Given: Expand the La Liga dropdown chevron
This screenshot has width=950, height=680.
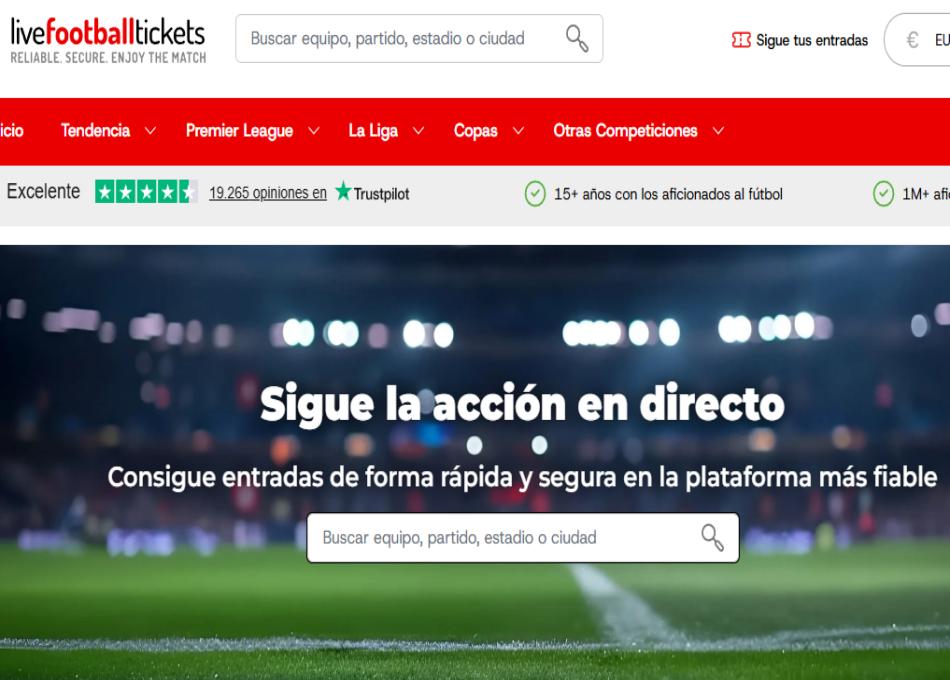Looking at the screenshot, I should [x=418, y=131].
